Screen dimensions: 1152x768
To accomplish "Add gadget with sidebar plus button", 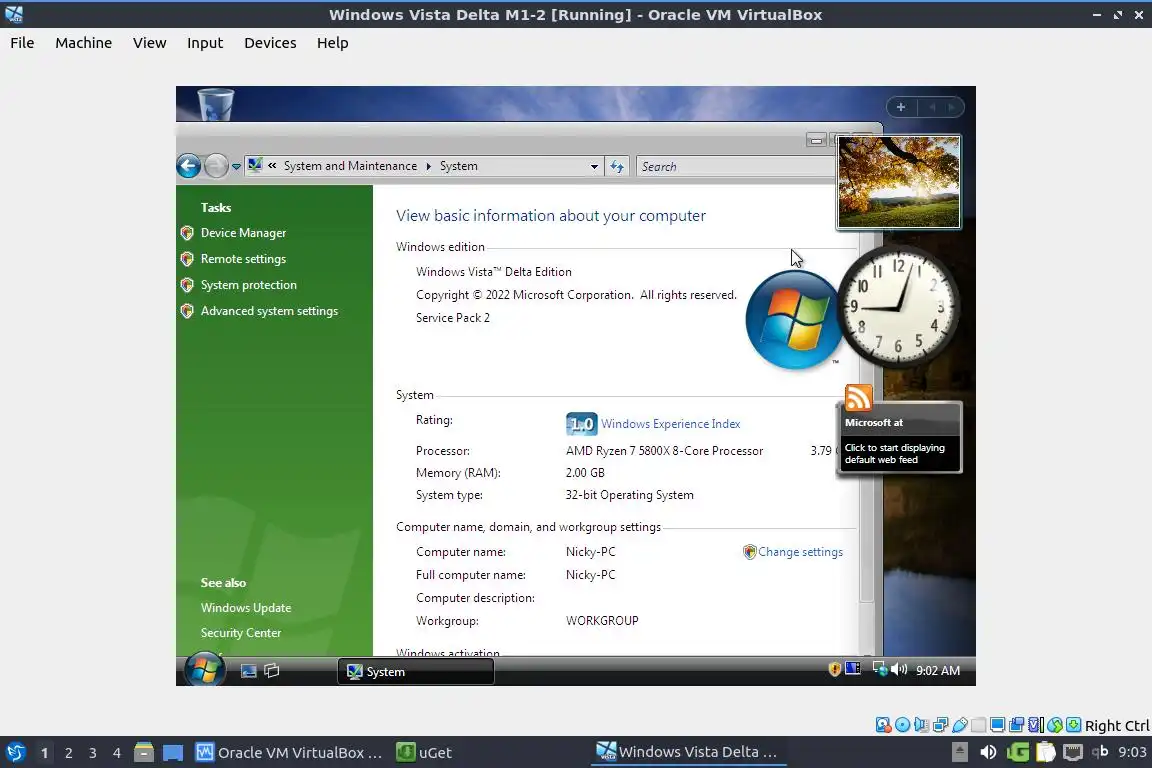I will pos(901,107).
